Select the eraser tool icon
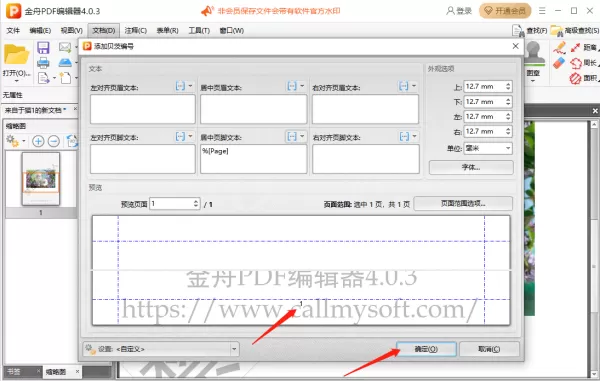Screen dimensions: 600x381 coord(559,63)
